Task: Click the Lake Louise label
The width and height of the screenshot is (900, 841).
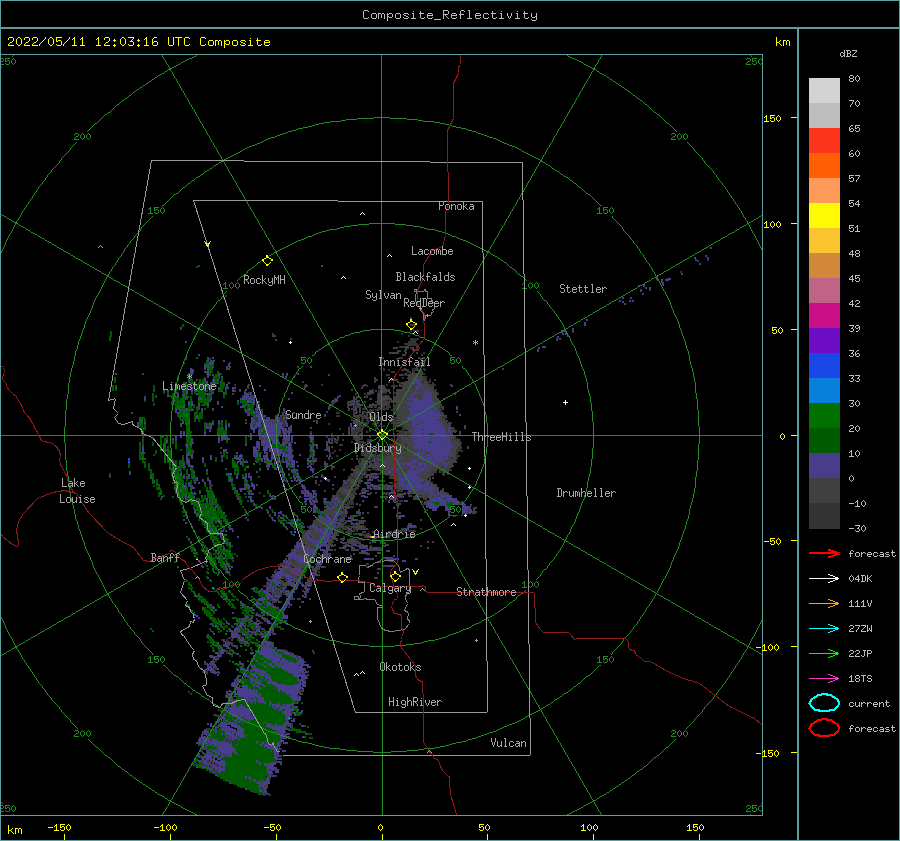Action: (x=77, y=491)
